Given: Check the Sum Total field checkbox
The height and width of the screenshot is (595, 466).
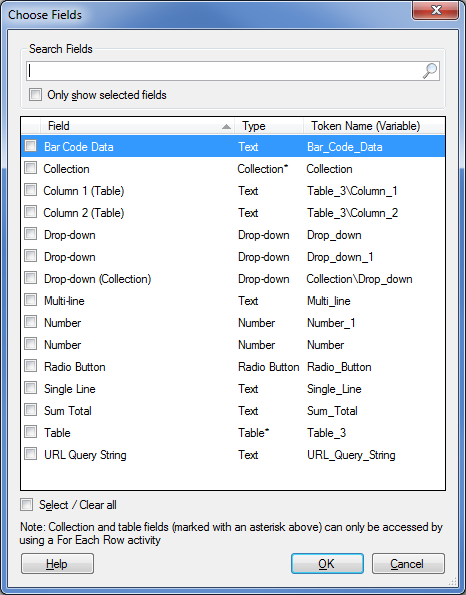Looking at the screenshot, I should (x=30, y=410).
